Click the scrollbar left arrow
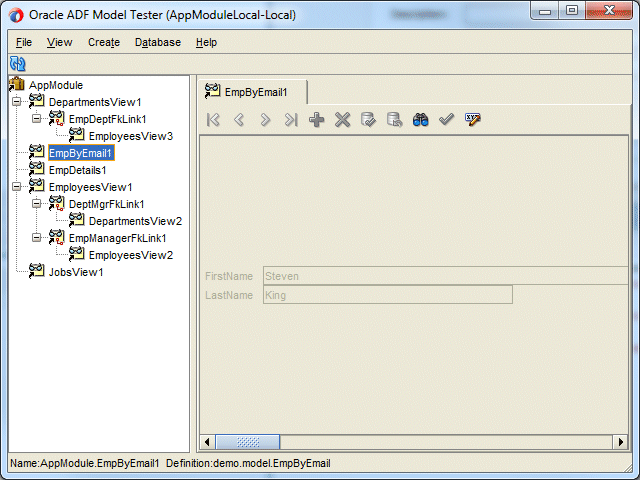The width and height of the screenshot is (640, 480). (x=207, y=442)
